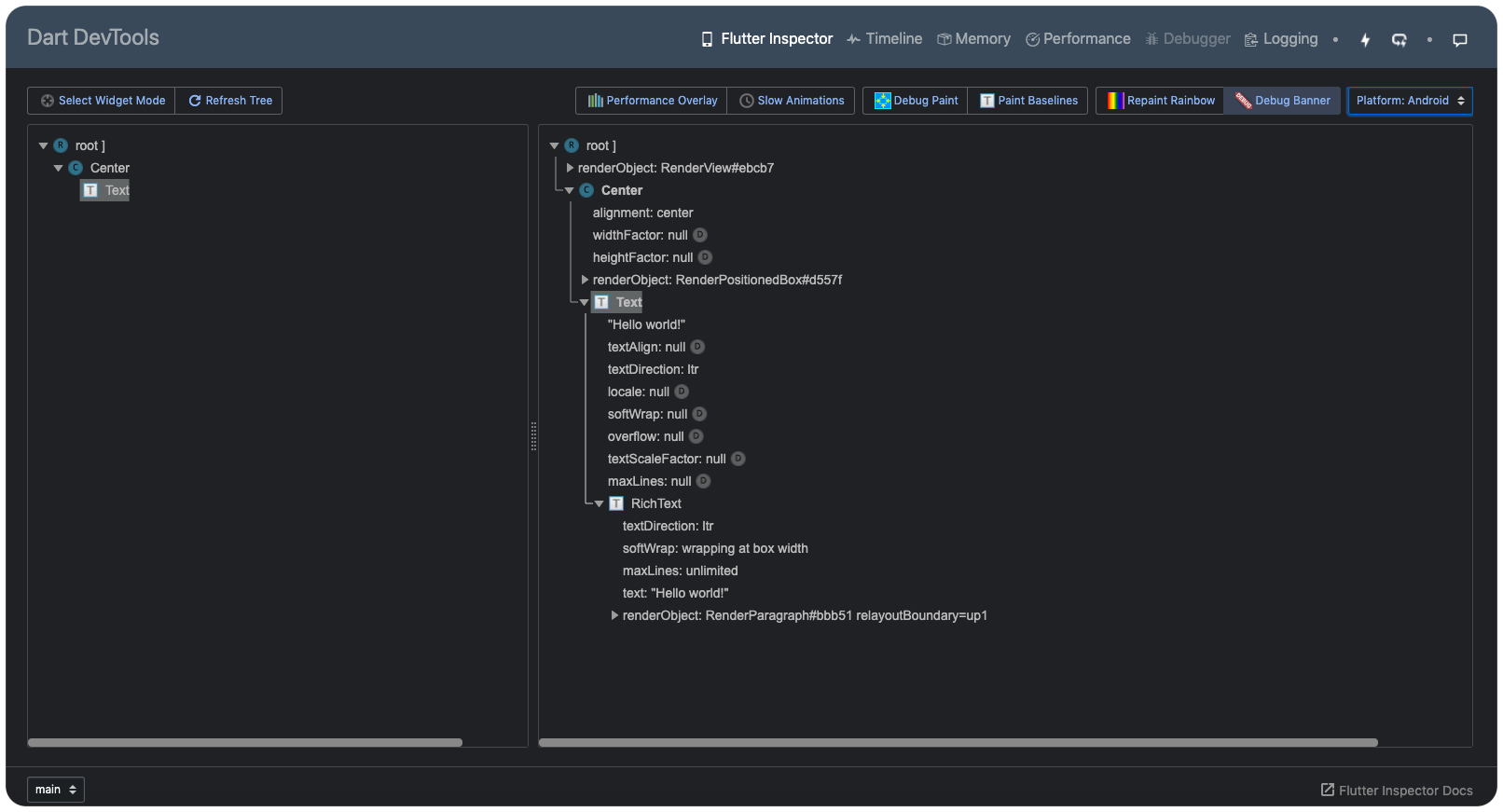This screenshot has height=812, width=1503.
Task: Click the dot icon right of Logging
Action: tap(1335, 40)
